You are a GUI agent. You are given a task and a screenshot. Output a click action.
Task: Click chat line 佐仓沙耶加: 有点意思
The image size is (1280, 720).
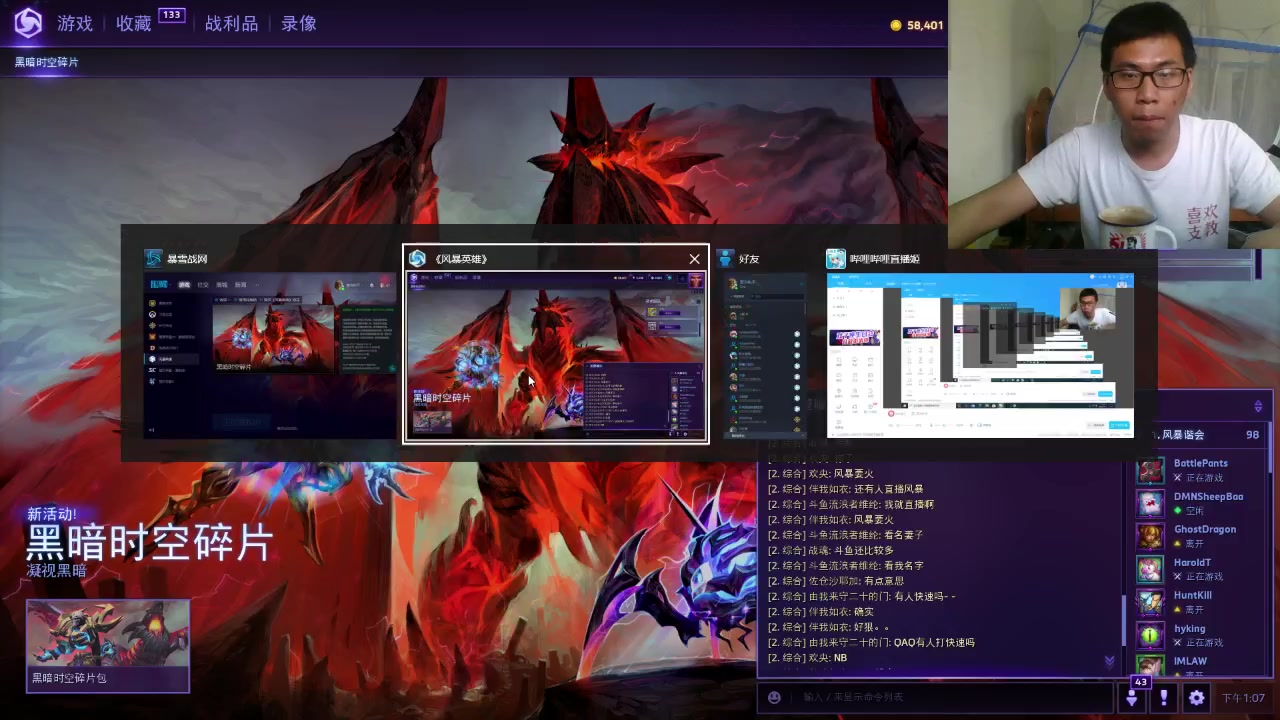coord(835,581)
